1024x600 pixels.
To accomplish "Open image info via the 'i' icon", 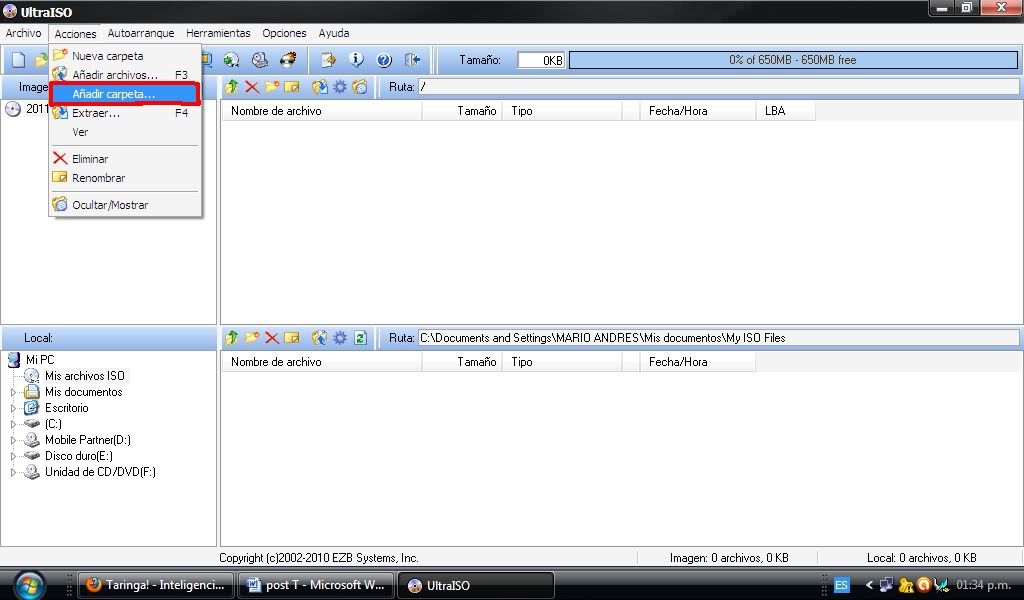I will click(356, 60).
